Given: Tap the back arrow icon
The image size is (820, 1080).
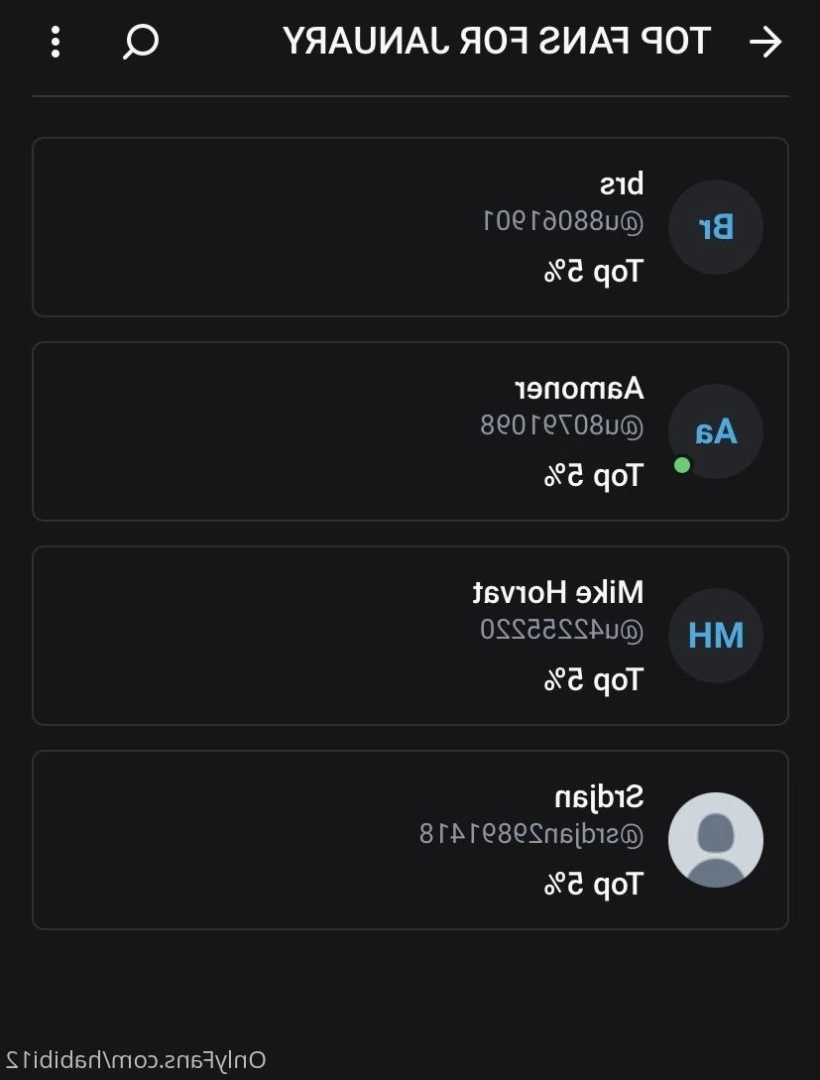Looking at the screenshot, I should 766,42.
